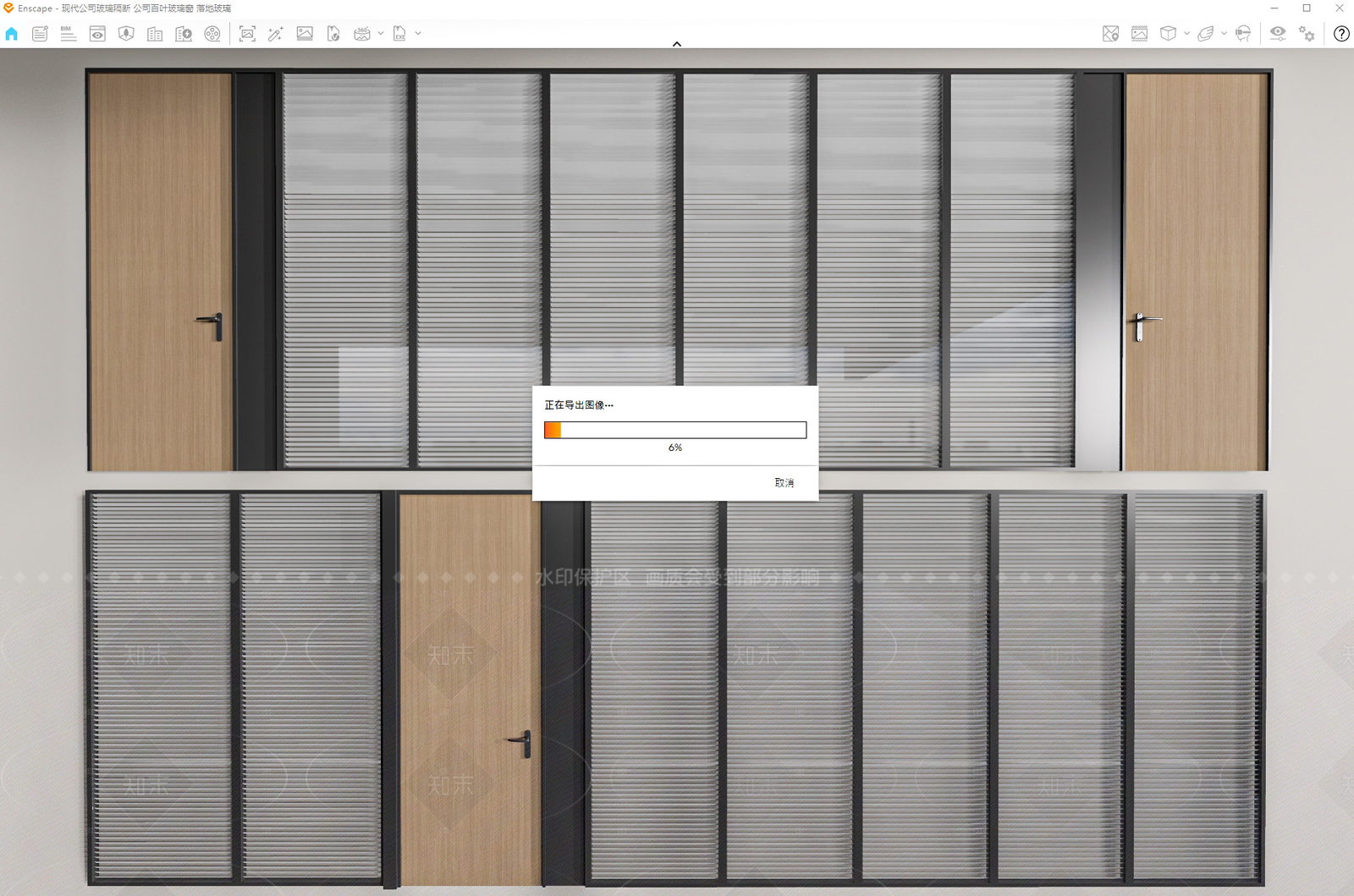The height and width of the screenshot is (896, 1354).
Task: Click the batch image rendering icon
Action: tap(305, 34)
